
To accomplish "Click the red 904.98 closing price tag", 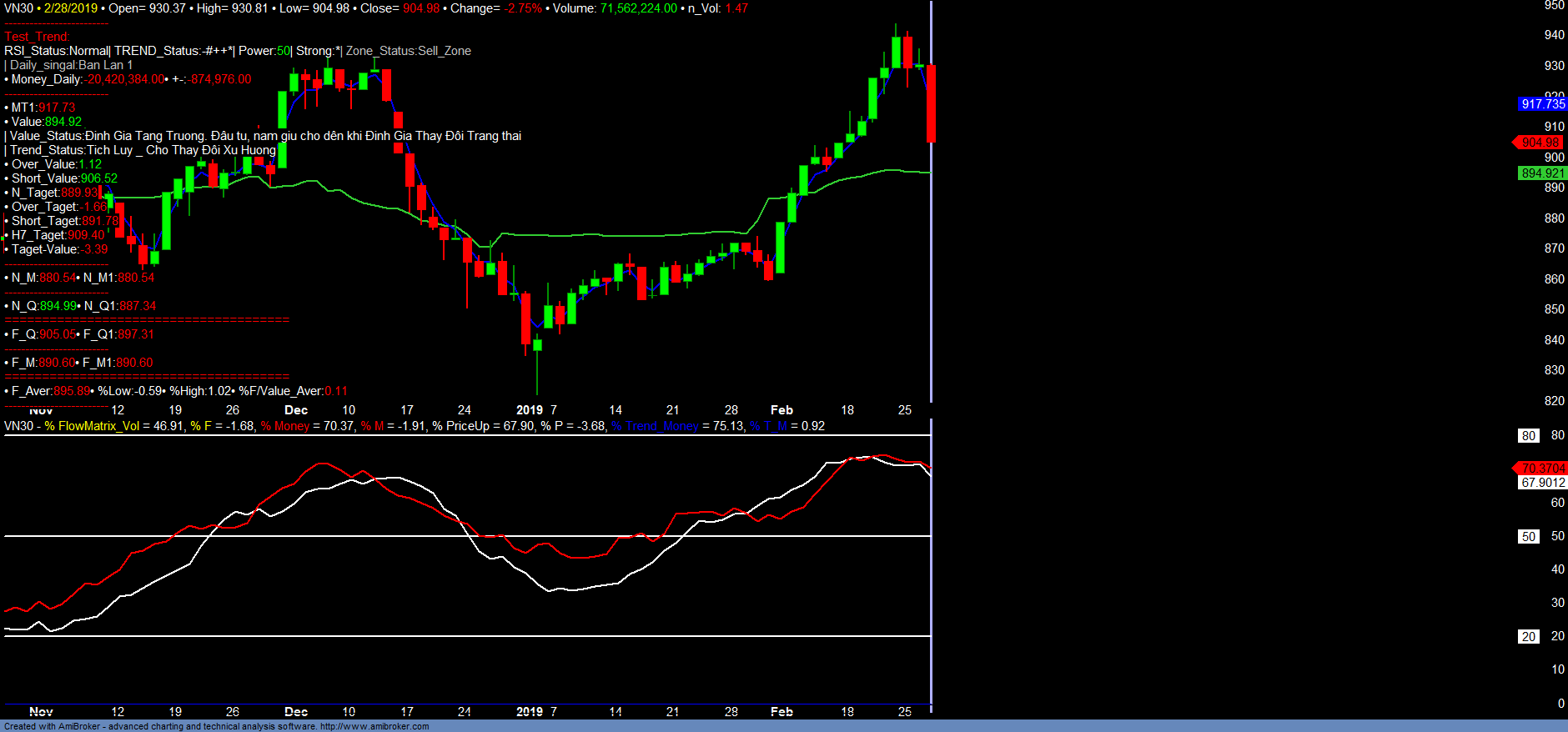I will [1540, 143].
